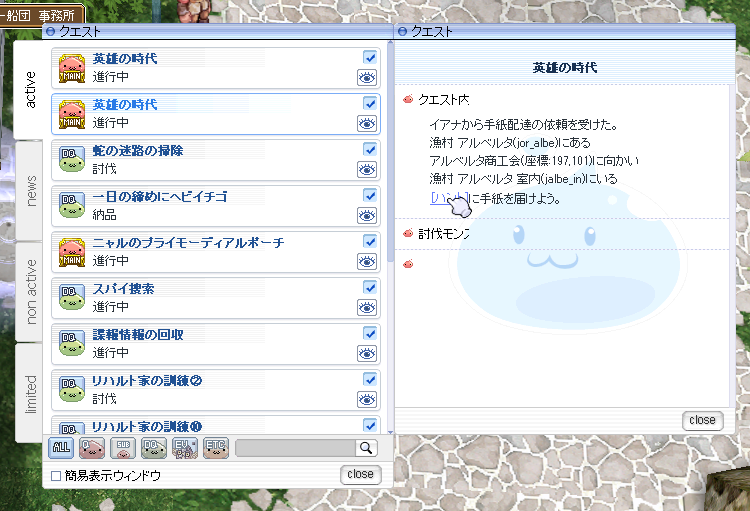The image size is (750, 511).
Task: Open the non active quests tab
Action: click(29, 290)
